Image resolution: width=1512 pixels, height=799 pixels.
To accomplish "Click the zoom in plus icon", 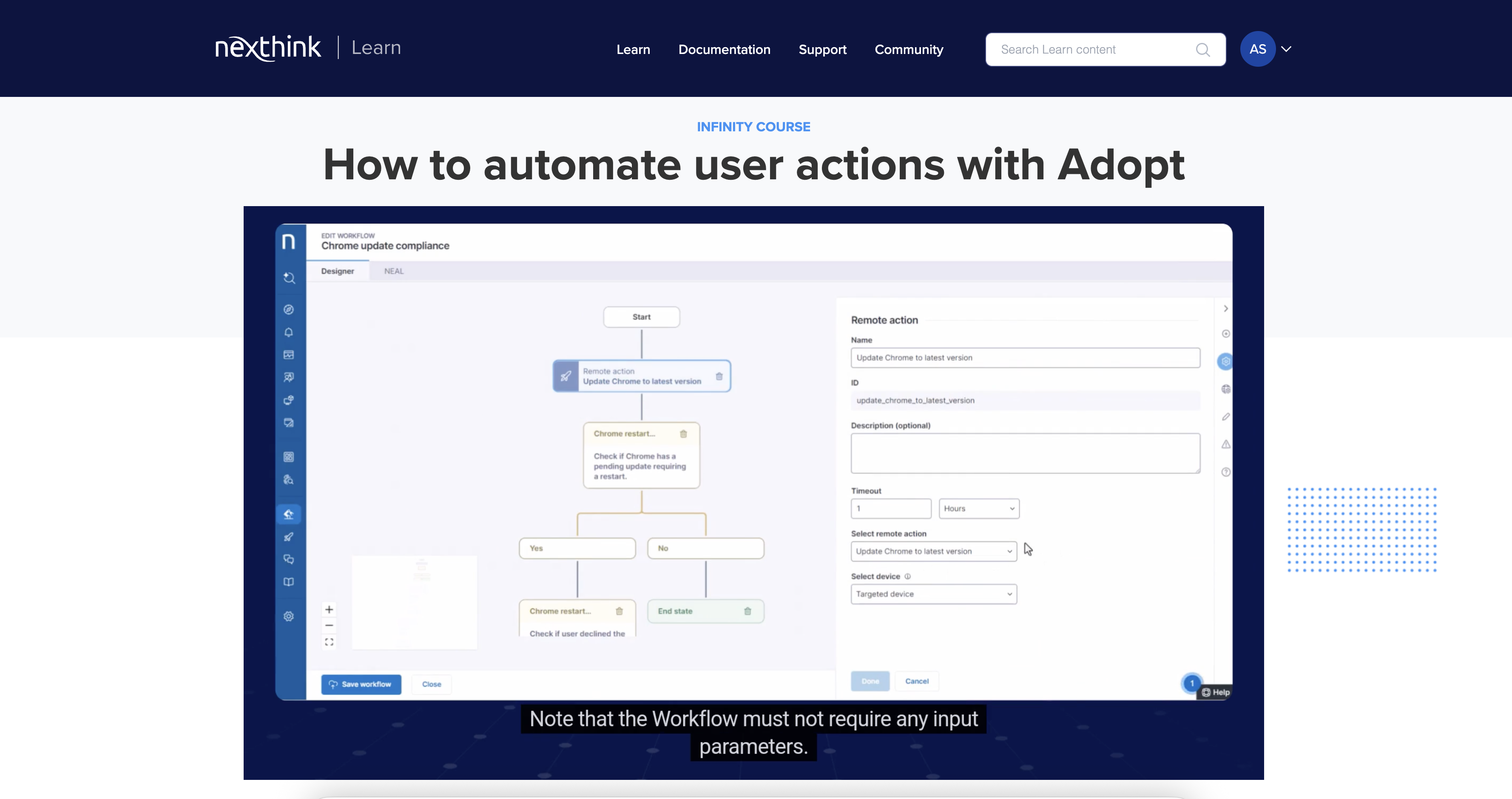I will (x=329, y=609).
